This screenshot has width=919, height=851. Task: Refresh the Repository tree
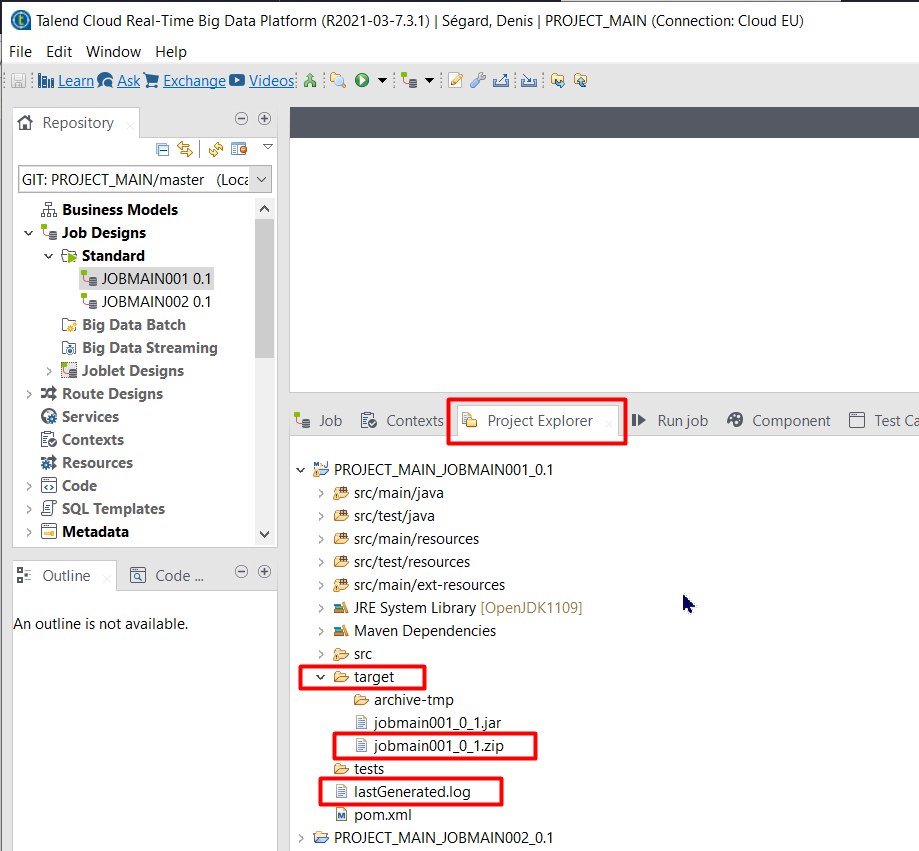[x=215, y=147]
